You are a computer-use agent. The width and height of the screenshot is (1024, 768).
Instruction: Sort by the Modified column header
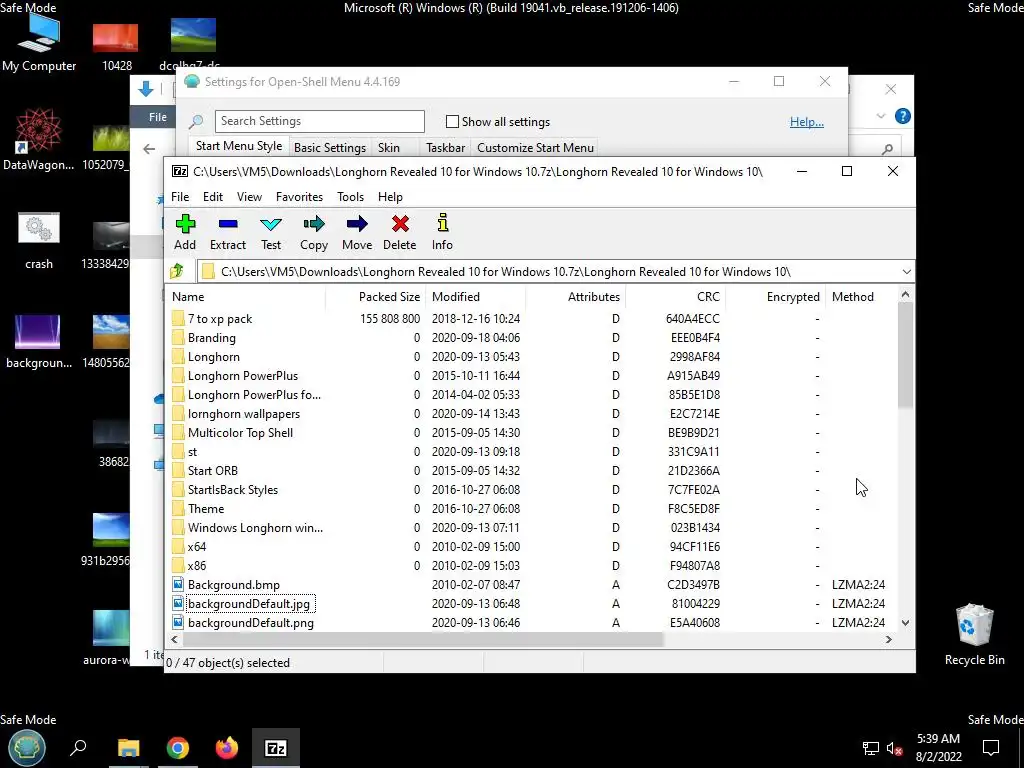[x=475, y=296]
